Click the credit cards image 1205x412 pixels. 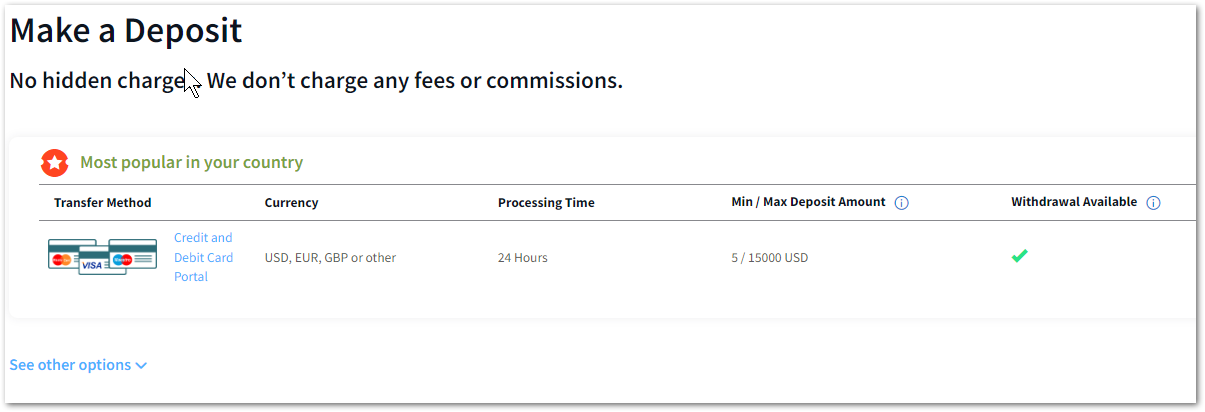click(x=103, y=257)
